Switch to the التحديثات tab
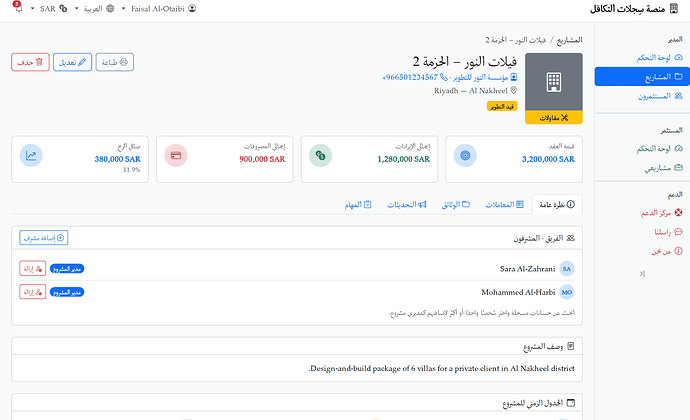This screenshot has width=690, height=420. 407,205
